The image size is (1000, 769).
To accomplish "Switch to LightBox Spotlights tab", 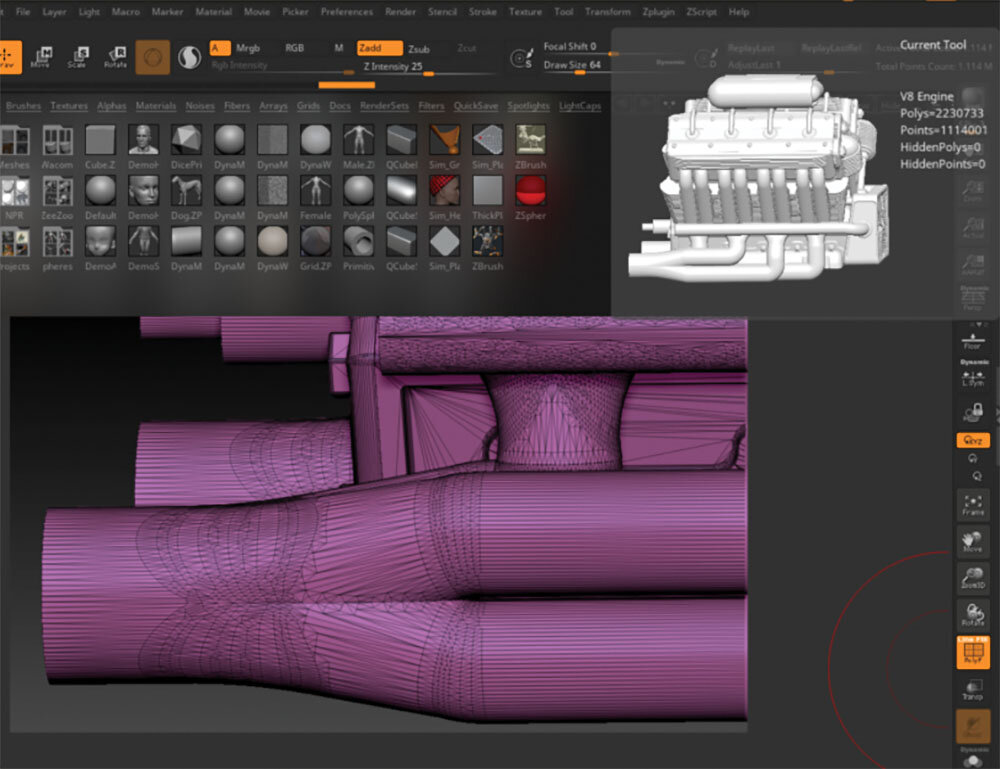I will pos(528,106).
